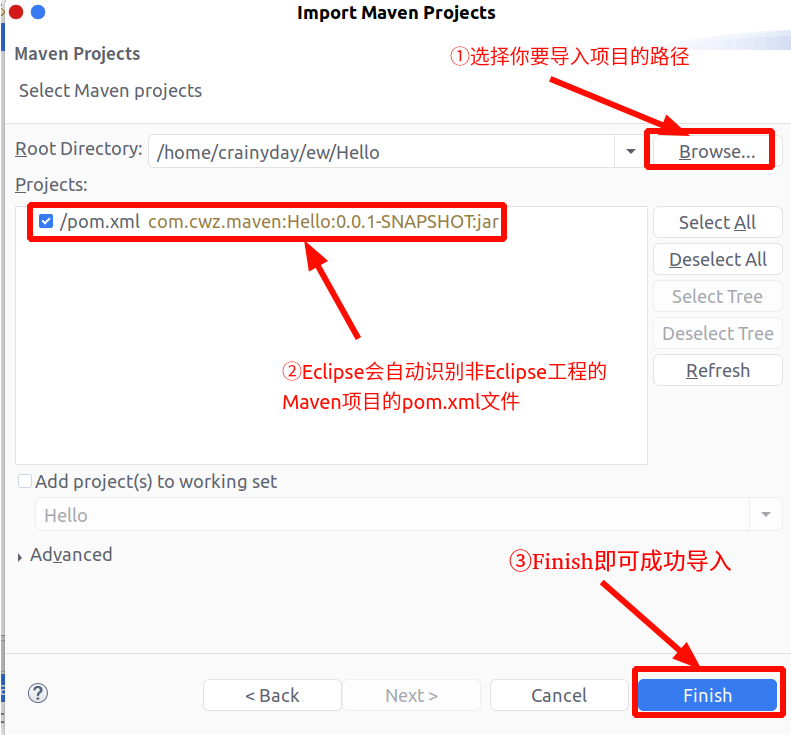Open the help question mark icon
This screenshot has height=735, width=791.
click(x=38, y=693)
